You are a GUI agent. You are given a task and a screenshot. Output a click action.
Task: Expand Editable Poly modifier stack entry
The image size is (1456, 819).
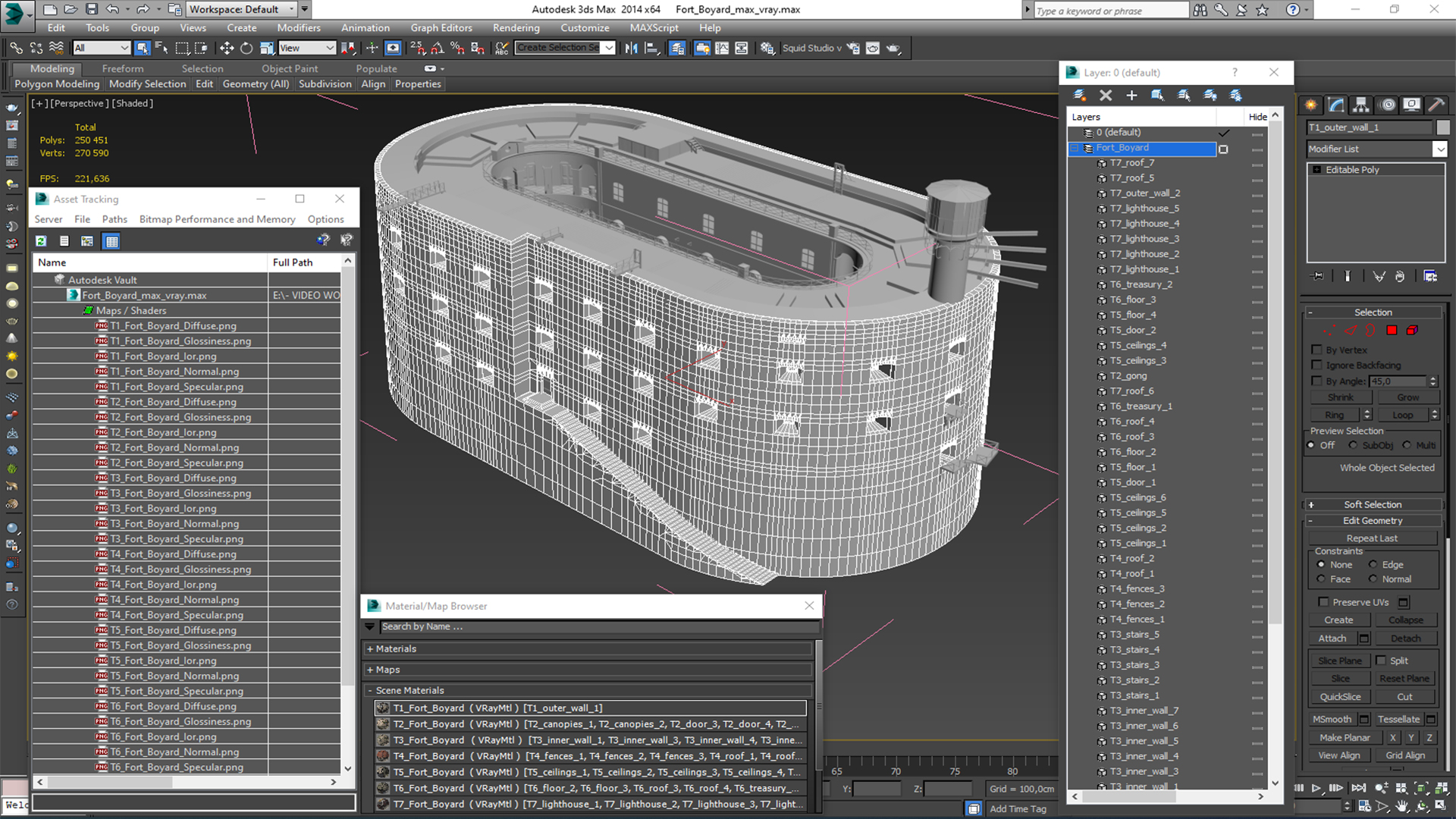(x=1317, y=170)
